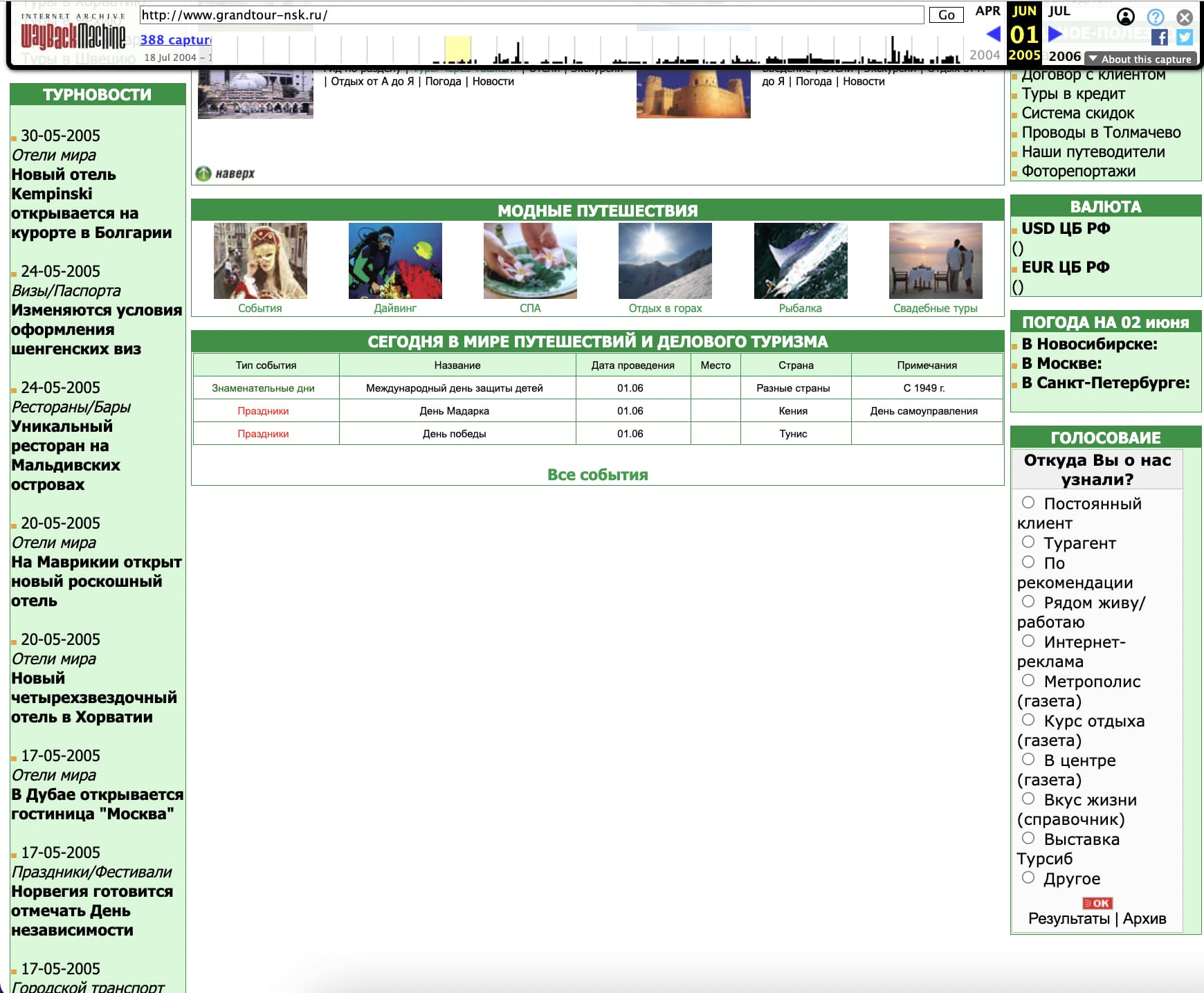Click USD ЦБ РФ currency label
Screen dimensions: 1204x993
click(x=1066, y=228)
